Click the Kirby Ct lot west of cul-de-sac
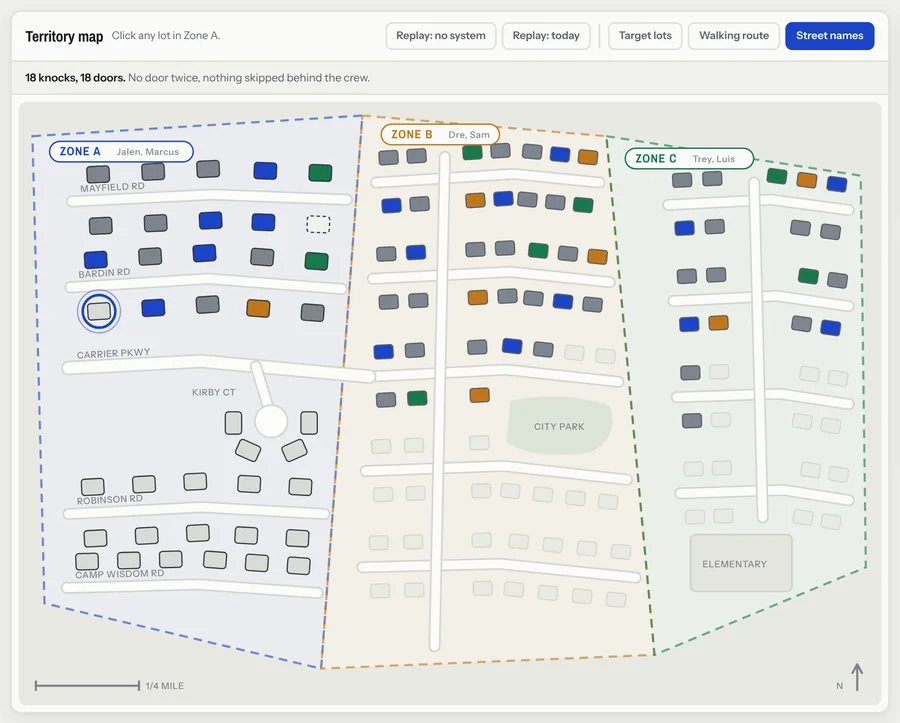 point(233,423)
